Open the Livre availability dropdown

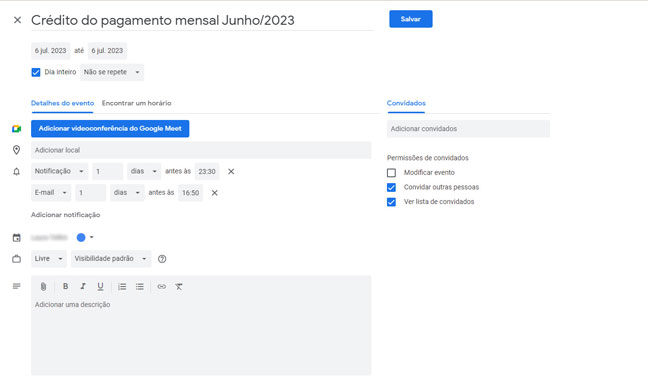tap(49, 259)
